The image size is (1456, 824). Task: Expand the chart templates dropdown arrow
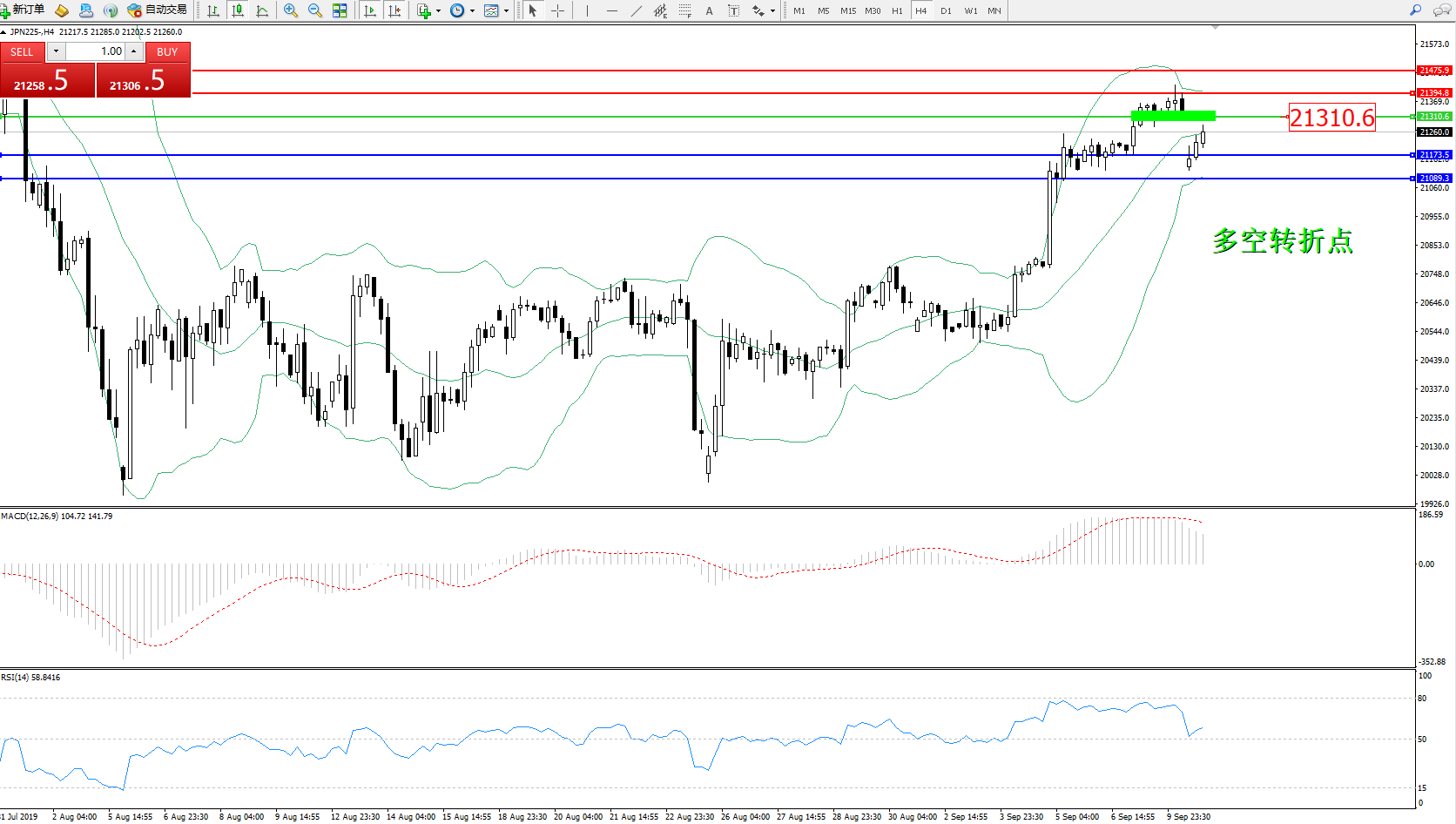(x=506, y=11)
